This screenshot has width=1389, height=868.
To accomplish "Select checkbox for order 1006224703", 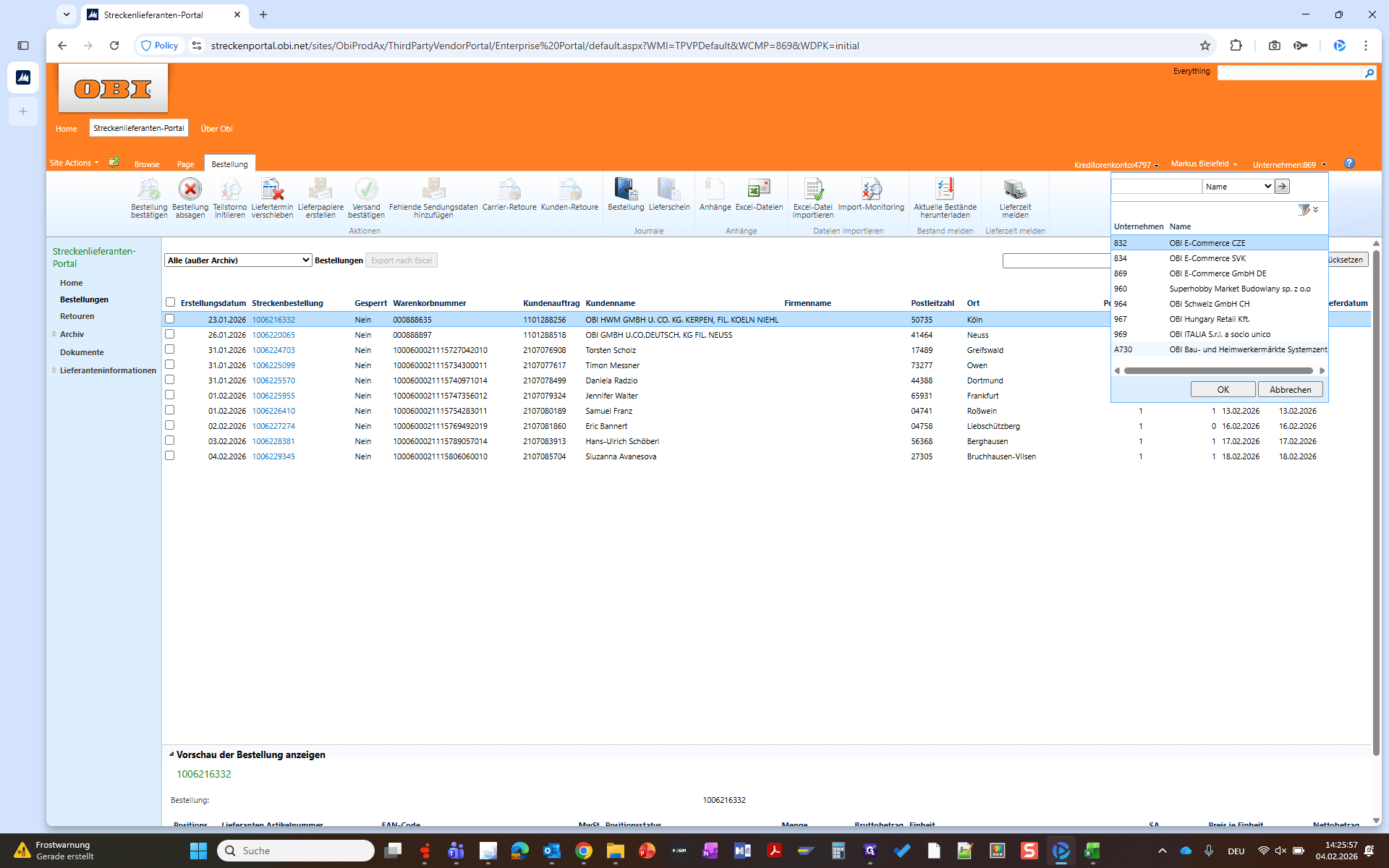I will pyautogui.click(x=170, y=349).
